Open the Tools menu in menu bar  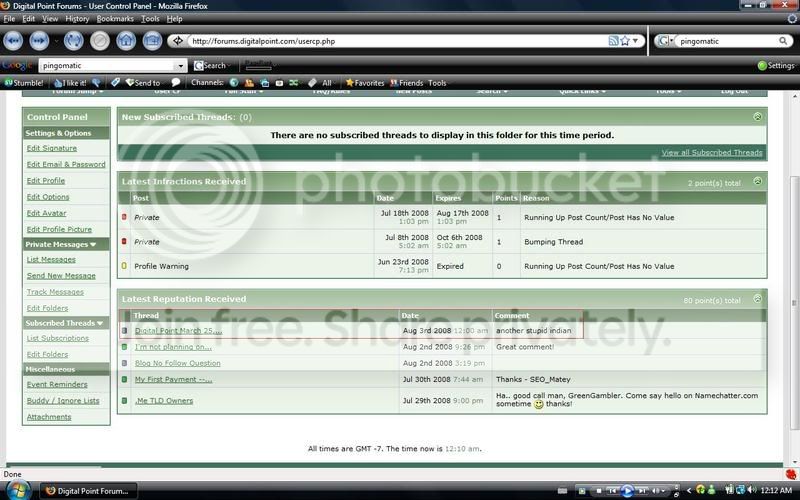150,19
